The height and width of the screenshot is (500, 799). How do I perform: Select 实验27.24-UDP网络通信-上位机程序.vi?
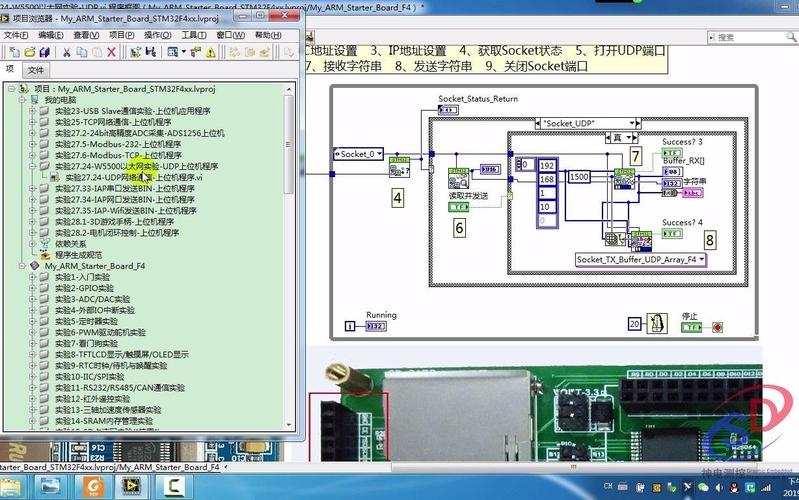click(134, 177)
